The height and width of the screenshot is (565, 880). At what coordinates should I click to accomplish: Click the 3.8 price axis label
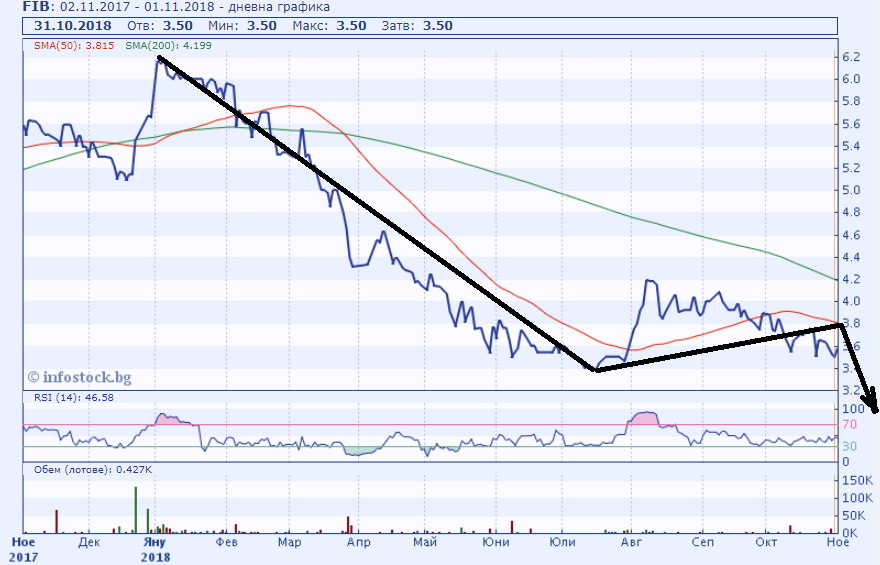[851, 324]
